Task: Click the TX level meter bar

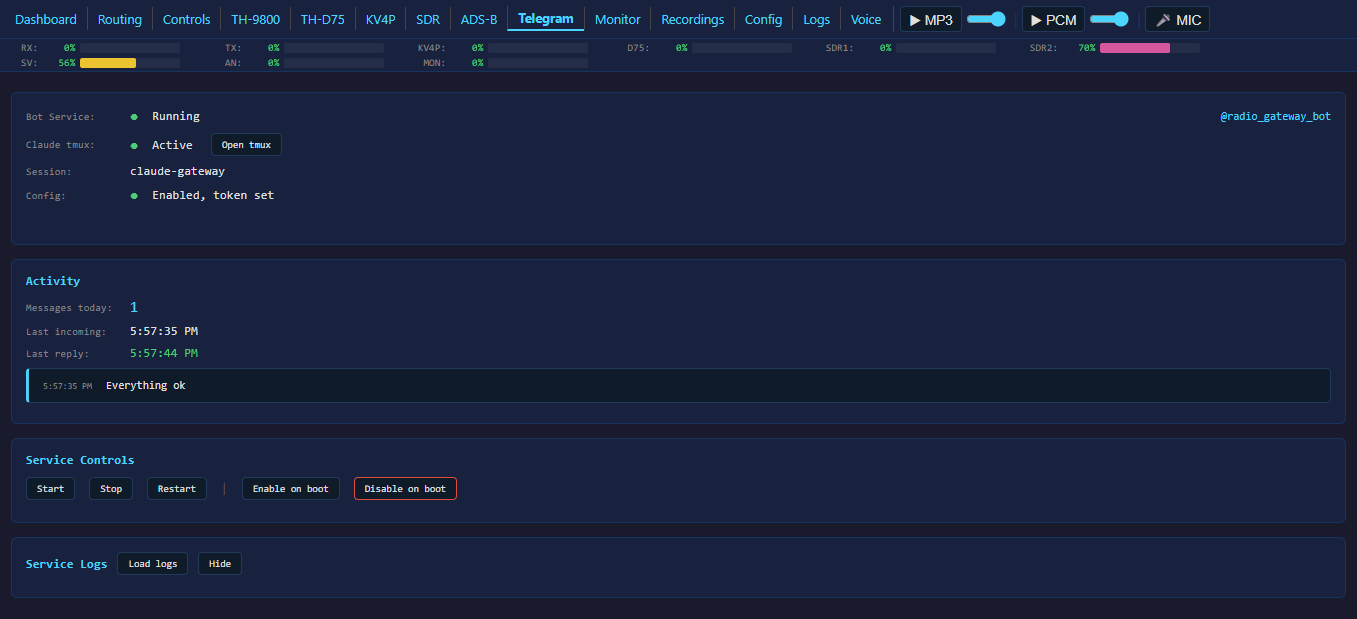Action: tap(334, 48)
